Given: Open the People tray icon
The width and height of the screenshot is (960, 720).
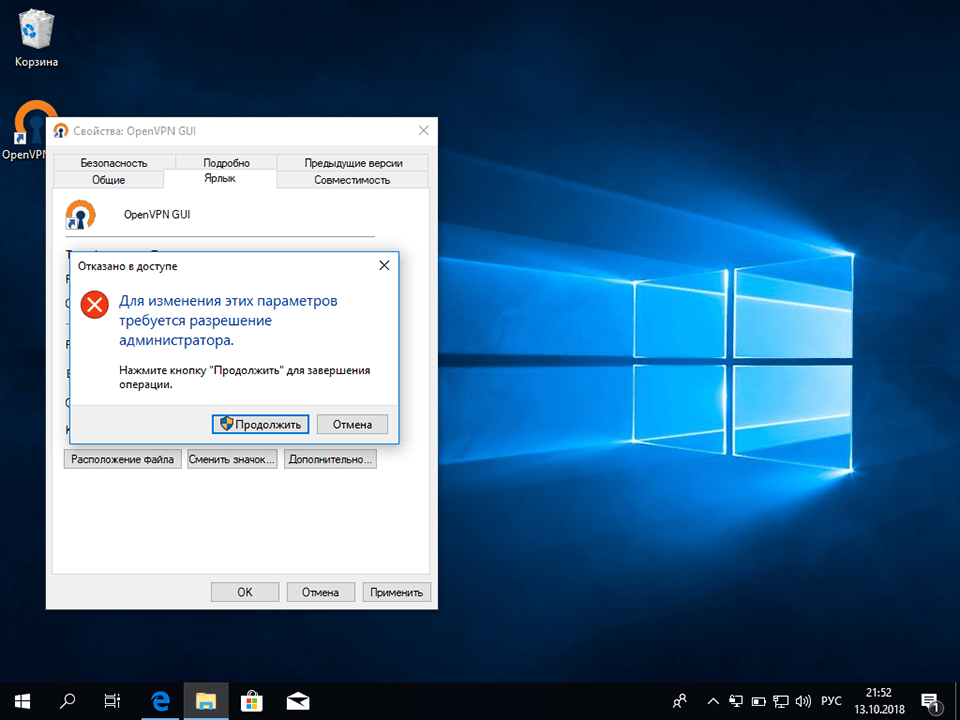Looking at the screenshot, I should tap(680, 701).
